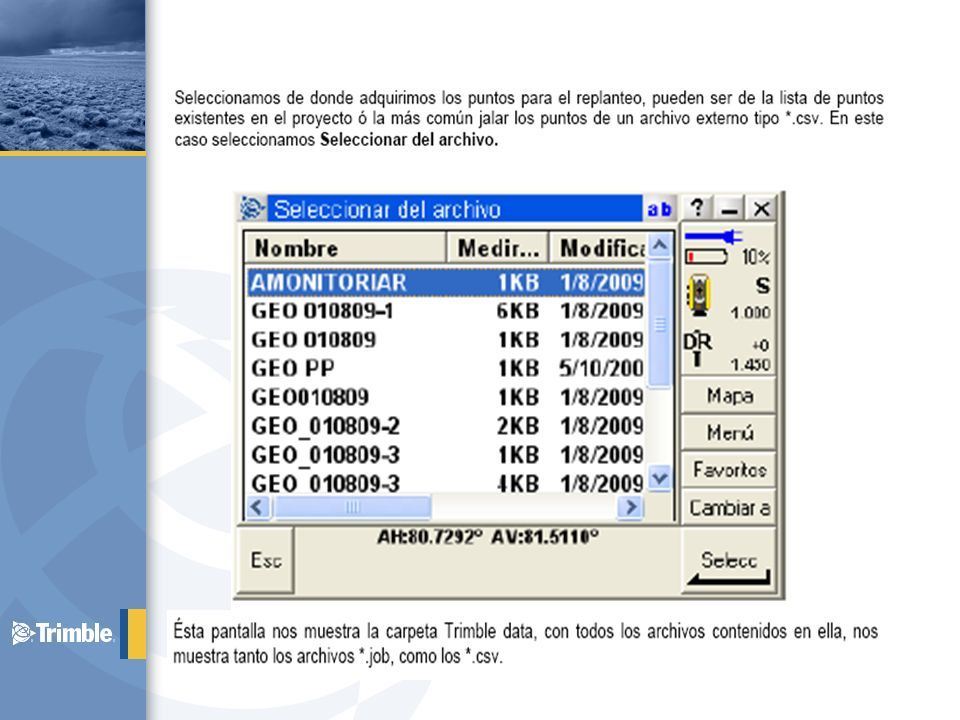Select the file GEO PP

coord(446,369)
